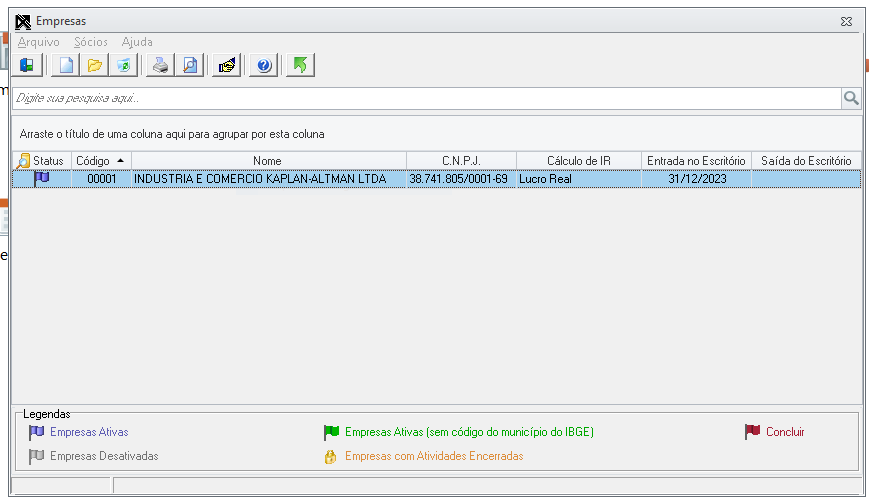Viewport: 869px width, 497px height.
Task: Open the Arquivo menu
Action: point(38,42)
